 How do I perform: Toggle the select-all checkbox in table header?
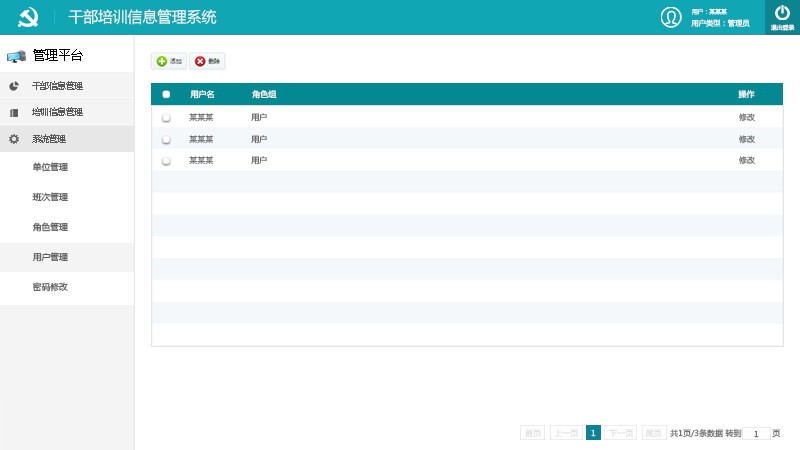click(166, 94)
